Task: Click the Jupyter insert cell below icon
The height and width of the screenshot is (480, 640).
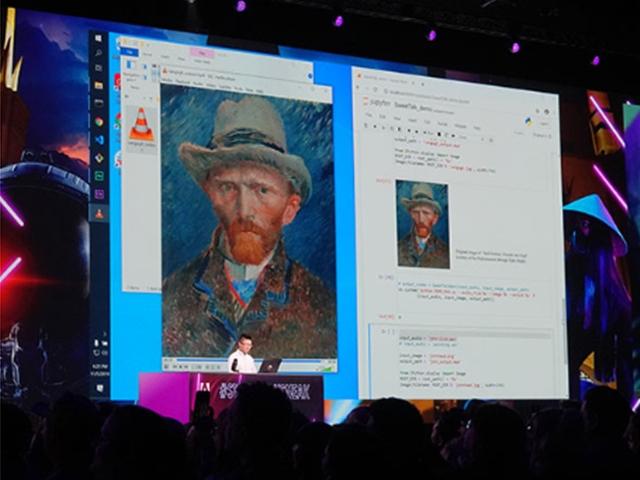Action: point(375,127)
